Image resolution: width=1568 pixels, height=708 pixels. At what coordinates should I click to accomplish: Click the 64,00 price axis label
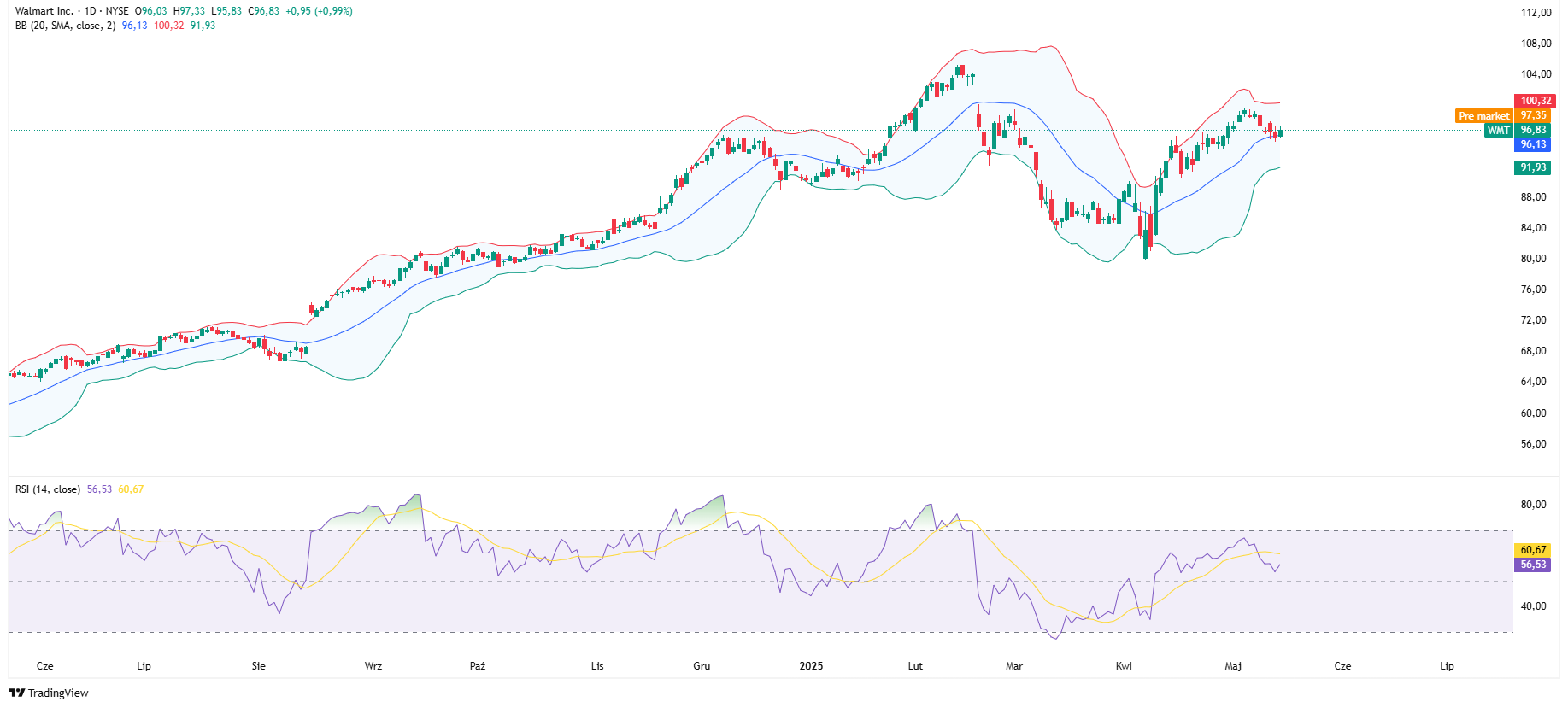[x=1533, y=382]
